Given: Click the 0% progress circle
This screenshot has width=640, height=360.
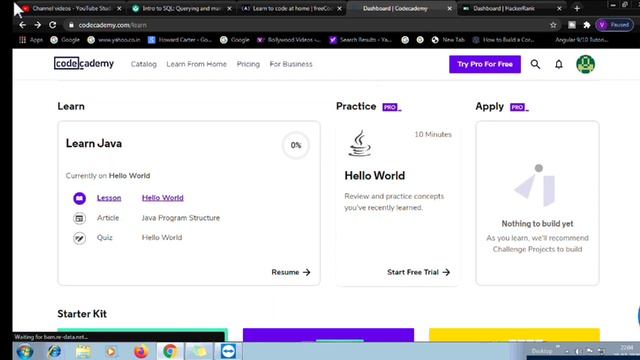Looking at the screenshot, I should (x=296, y=145).
